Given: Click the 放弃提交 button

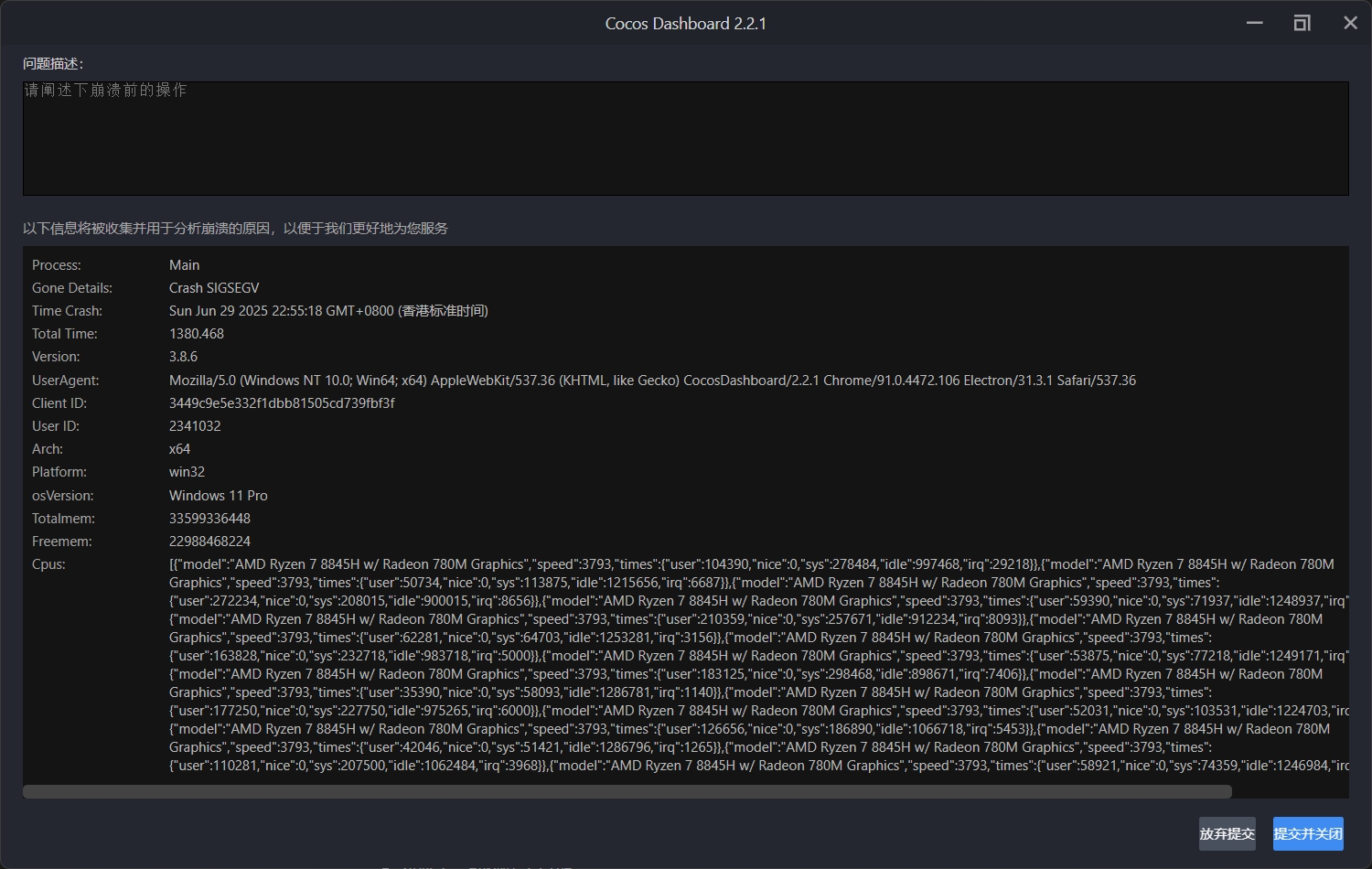Looking at the screenshot, I should click(1227, 833).
